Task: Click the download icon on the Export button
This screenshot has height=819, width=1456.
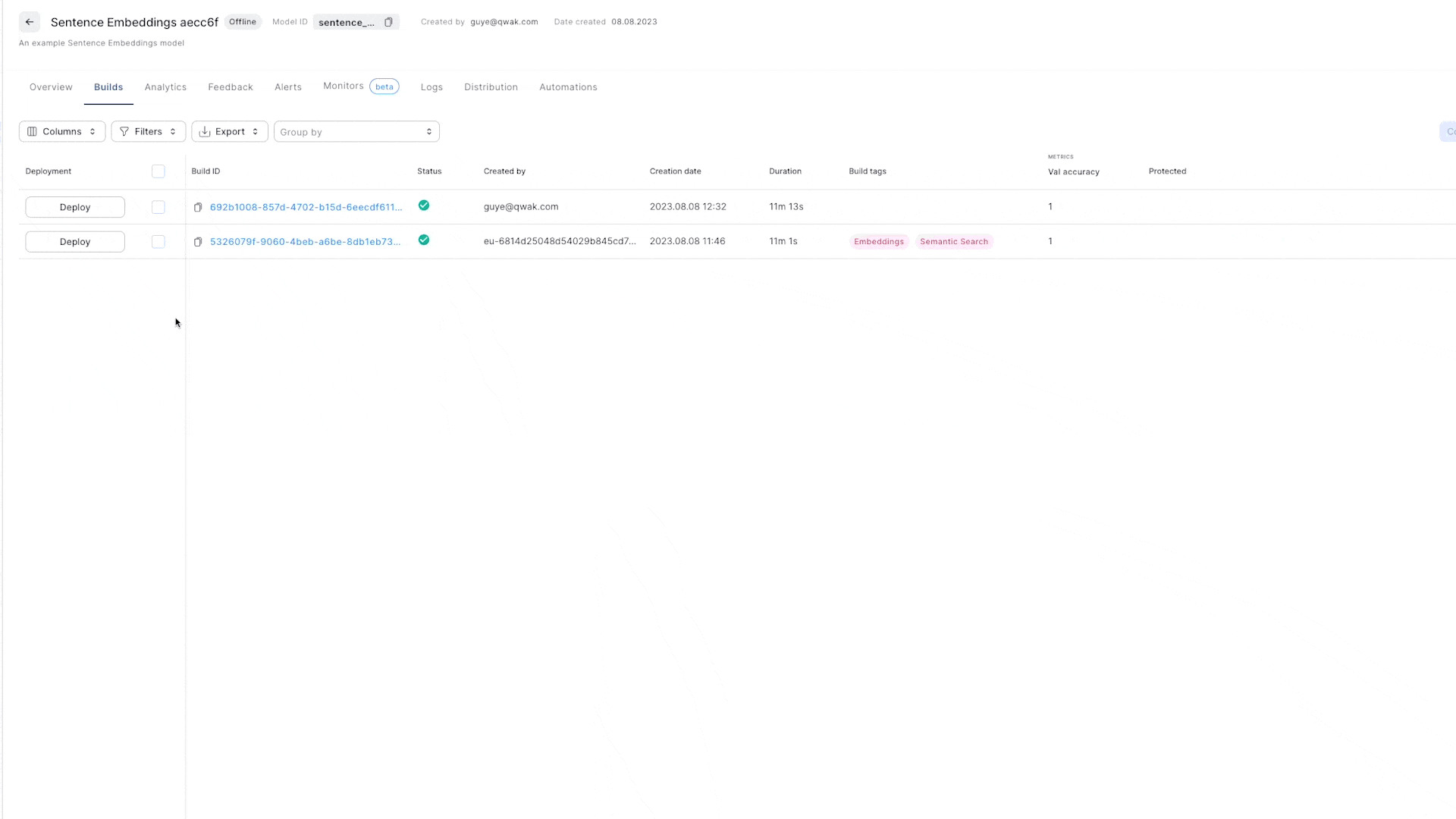Action: click(204, 131)
